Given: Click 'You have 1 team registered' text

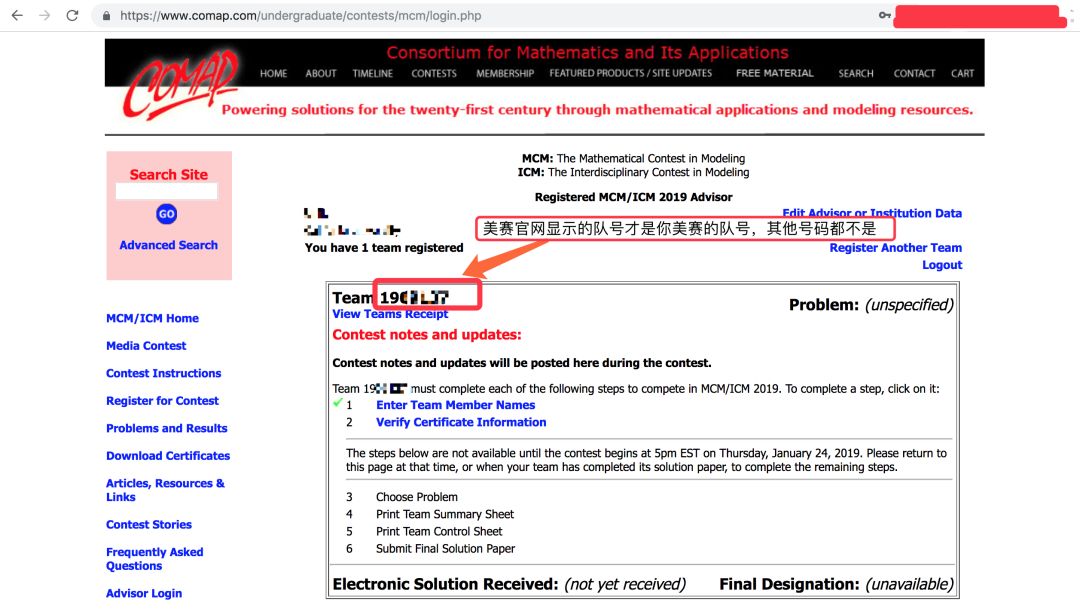Looking at the screenshot, I should 384,248.
